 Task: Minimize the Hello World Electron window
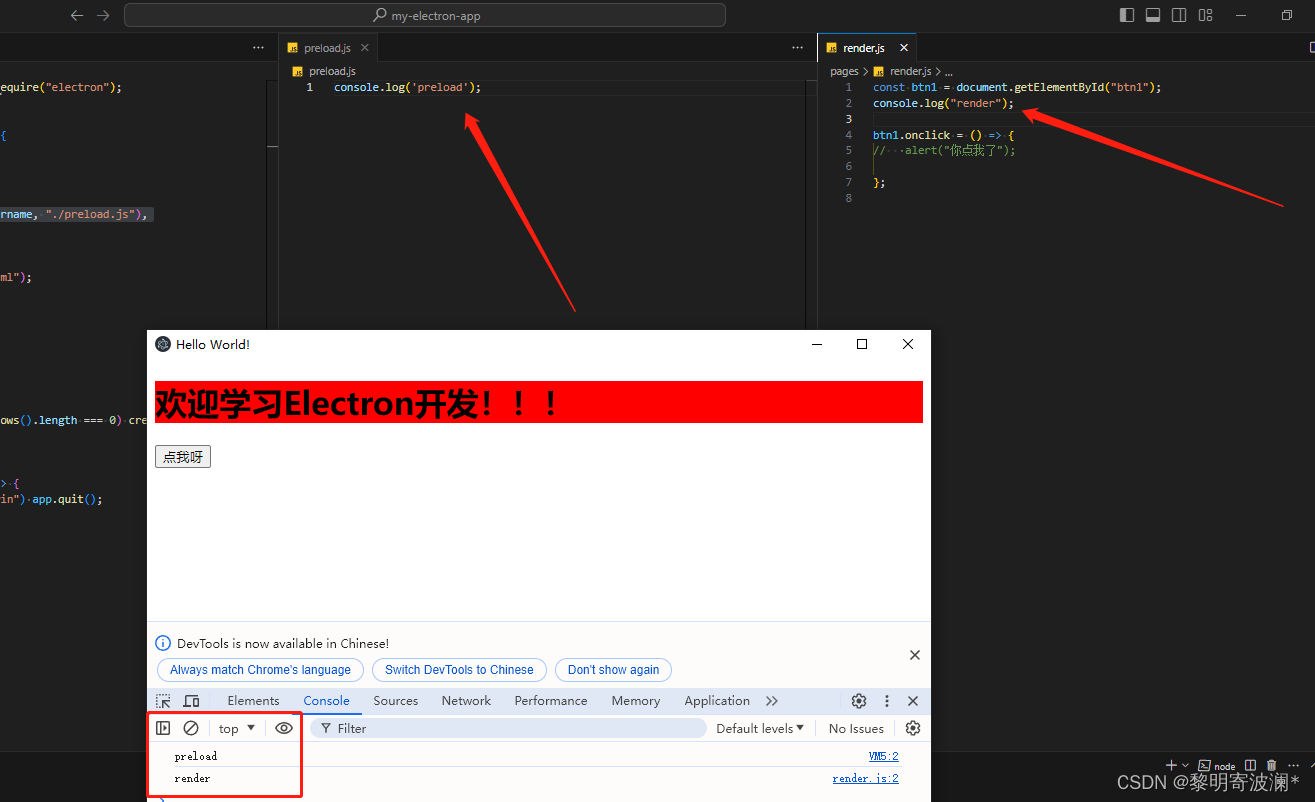[817, 344]
